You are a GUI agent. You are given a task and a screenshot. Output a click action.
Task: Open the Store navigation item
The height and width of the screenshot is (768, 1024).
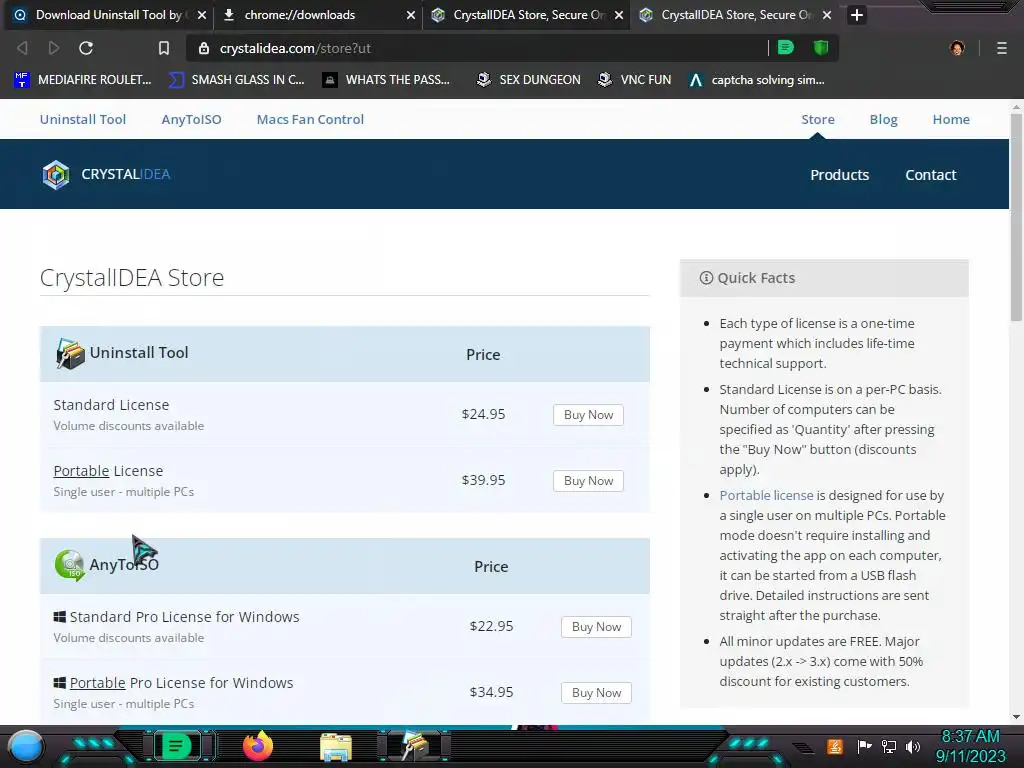coord(818,120)
